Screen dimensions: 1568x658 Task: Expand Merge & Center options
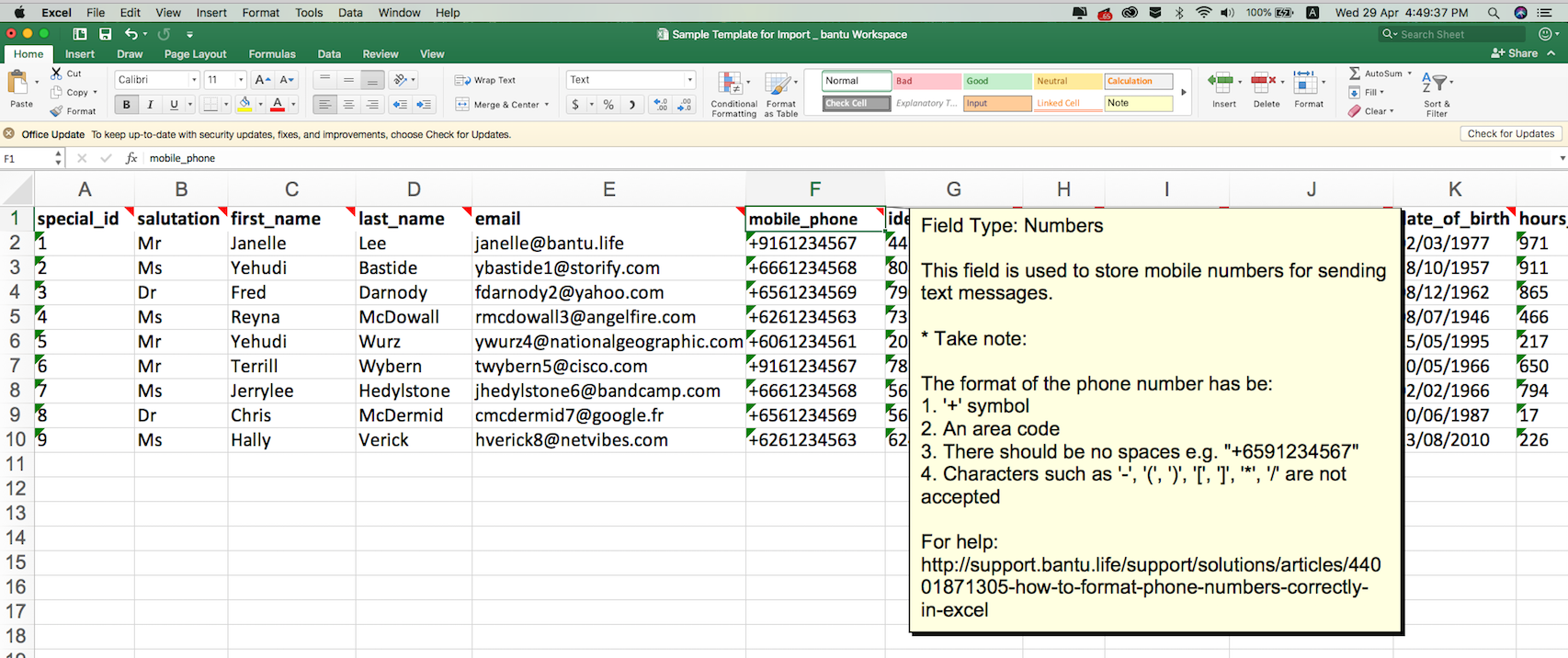(x=547, y=105)
